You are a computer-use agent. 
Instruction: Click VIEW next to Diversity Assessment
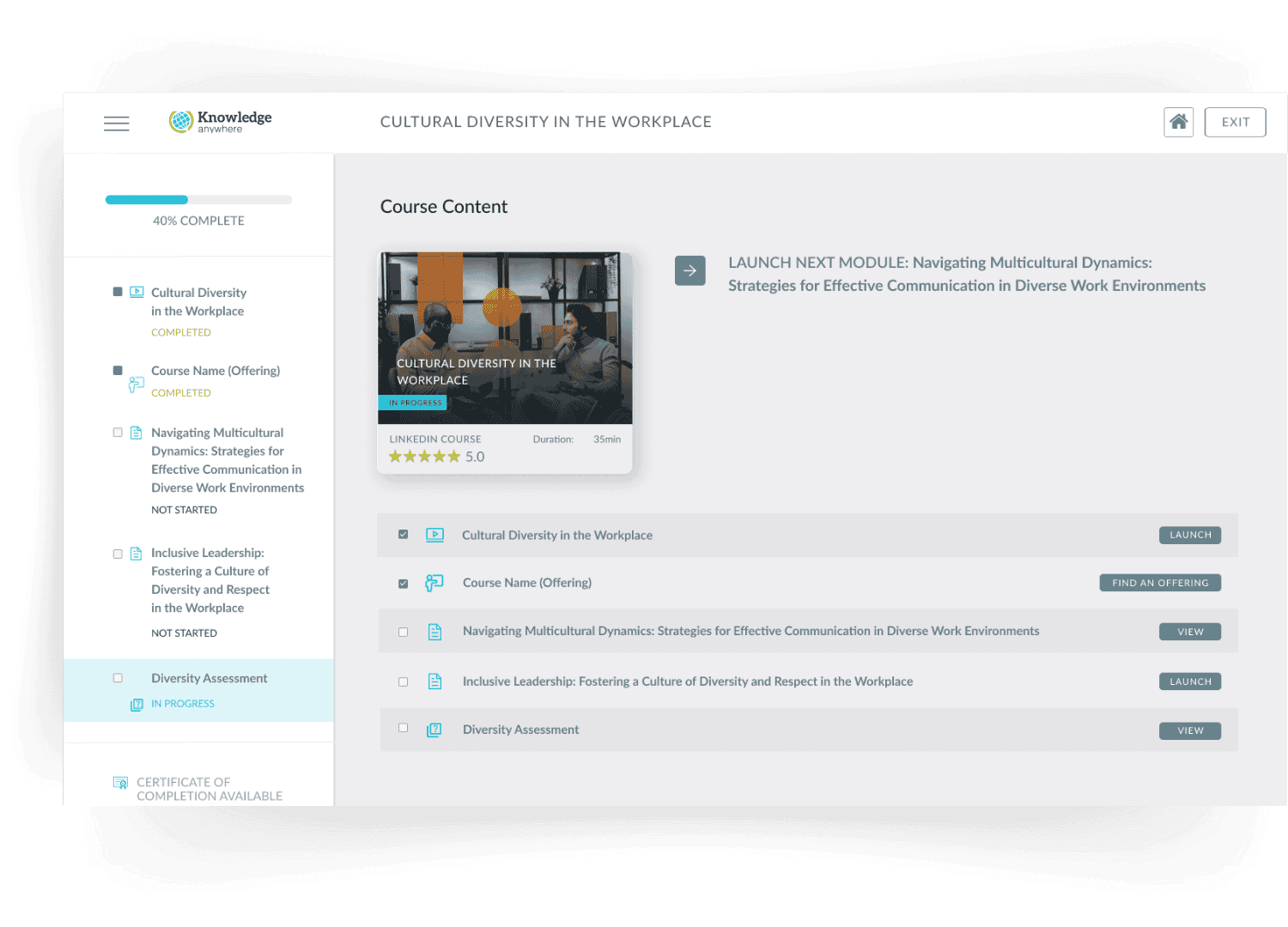pos(1189,730)
